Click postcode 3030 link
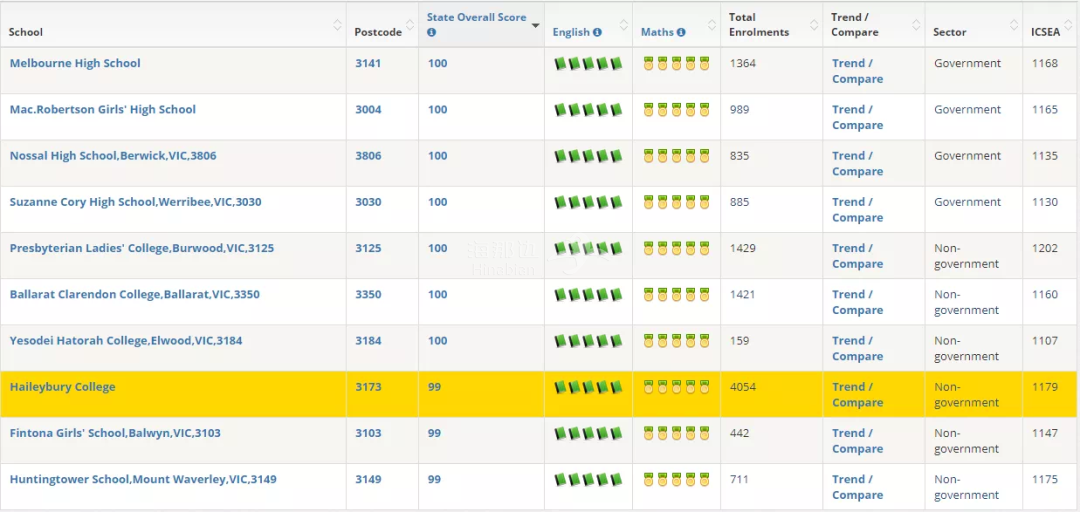Viewport: 1080px width, 512px height. [368, 202]
